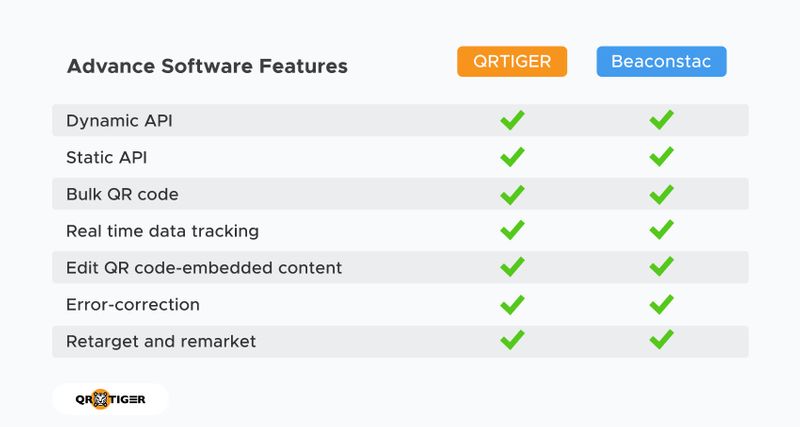Click the blue Beaconstac header button
The height and width of the screenshot is (427, 800).
[661, 62]
